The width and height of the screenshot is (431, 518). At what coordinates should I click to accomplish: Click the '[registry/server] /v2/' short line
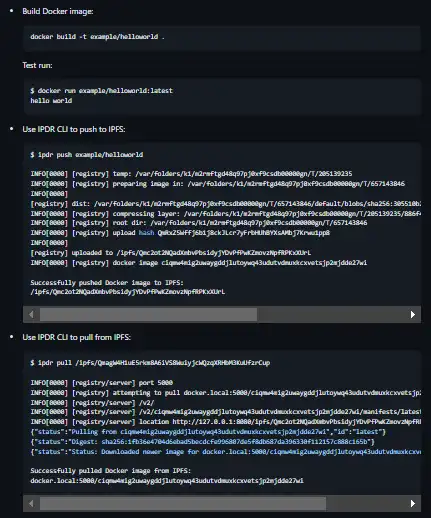(x=92, y=403)
